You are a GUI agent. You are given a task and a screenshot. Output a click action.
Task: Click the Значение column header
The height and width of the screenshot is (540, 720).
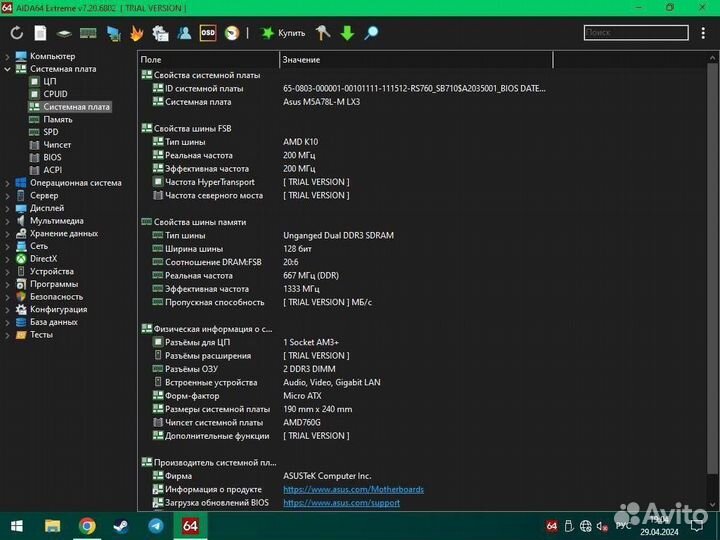[x=416, y=60]
